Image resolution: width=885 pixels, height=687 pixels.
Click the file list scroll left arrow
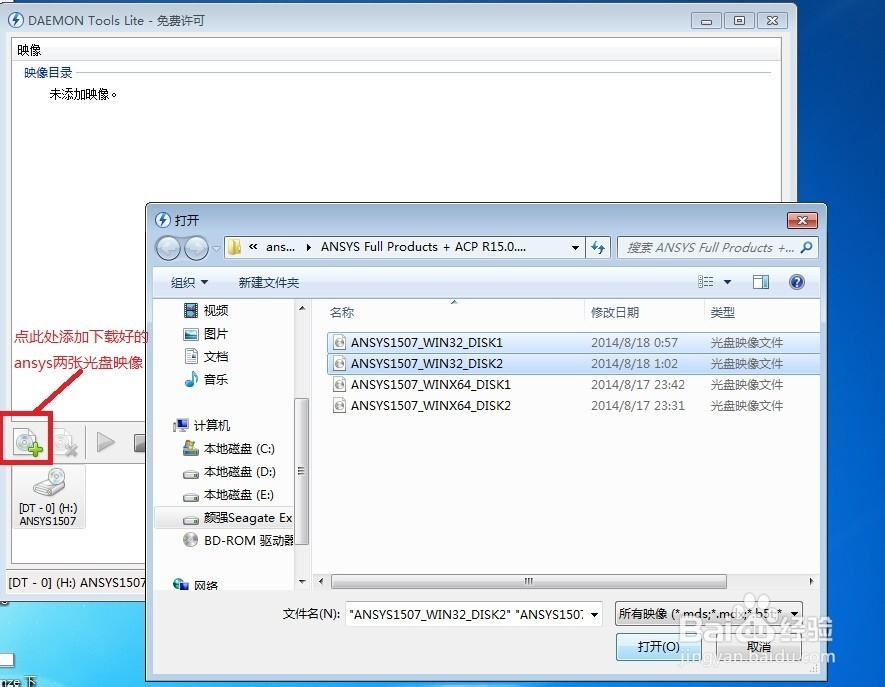coord(321,581)
